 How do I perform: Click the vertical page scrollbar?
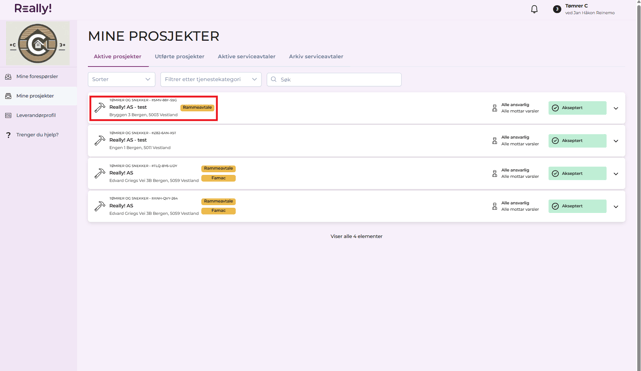pos(638,186)
